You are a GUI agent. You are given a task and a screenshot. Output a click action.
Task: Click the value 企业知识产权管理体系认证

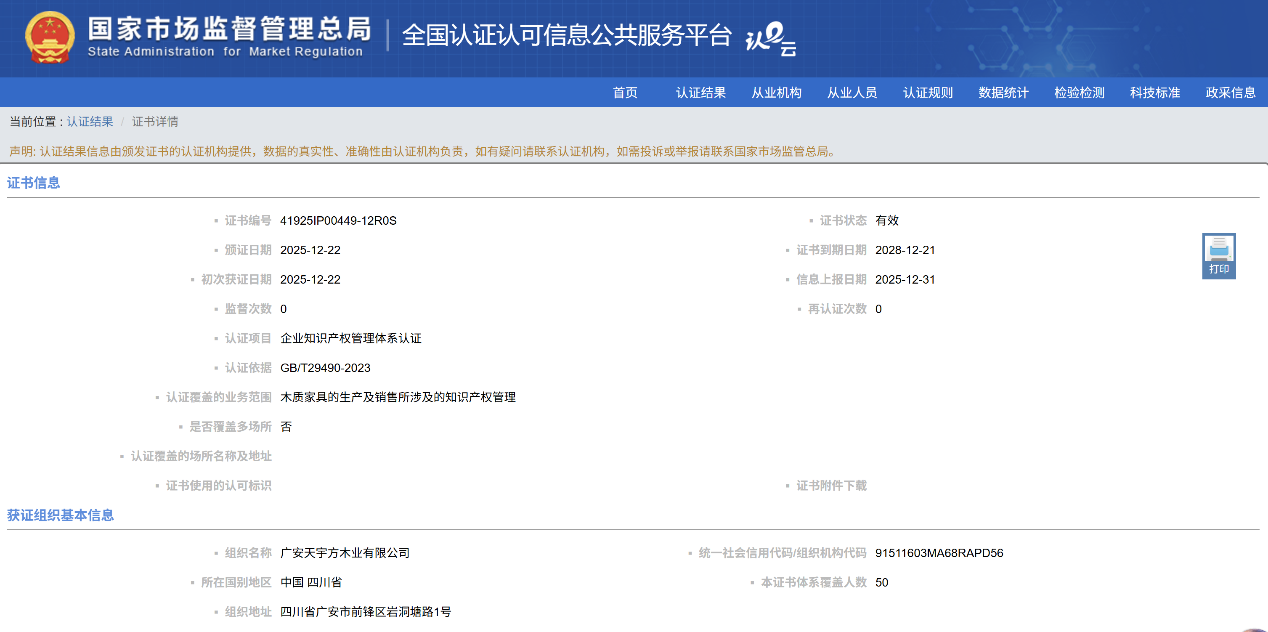pyautogui.click(x=351, y=338)
